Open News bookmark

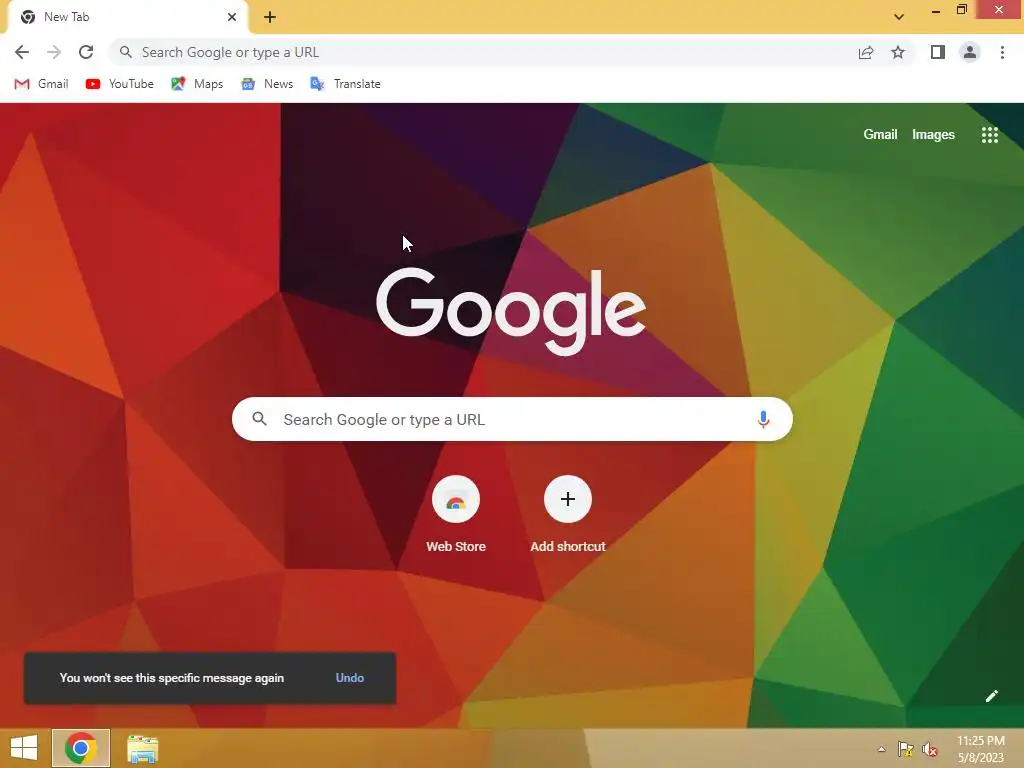click(267, 84)
